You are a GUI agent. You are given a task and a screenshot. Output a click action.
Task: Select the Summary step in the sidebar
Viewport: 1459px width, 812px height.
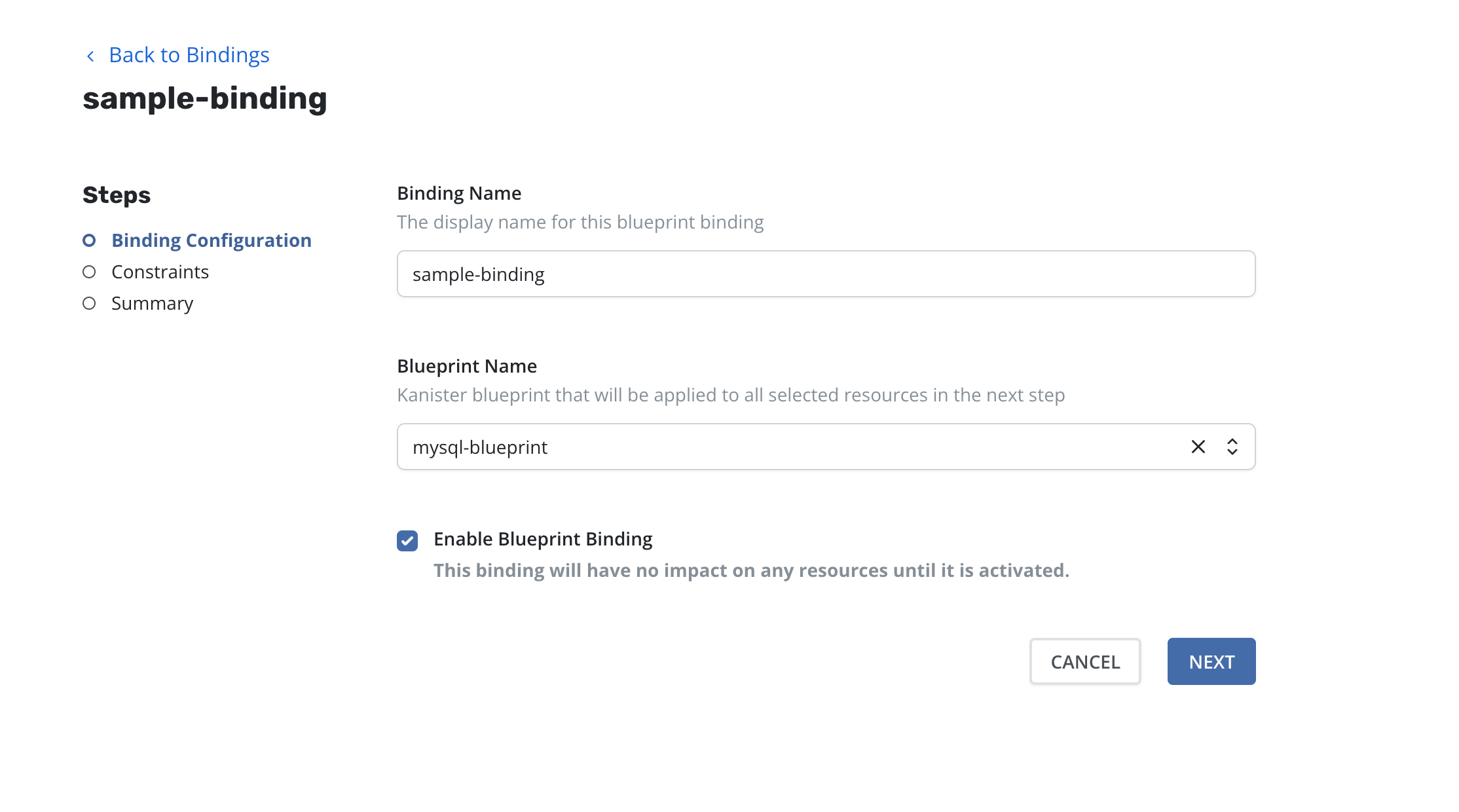click(152, 303)
